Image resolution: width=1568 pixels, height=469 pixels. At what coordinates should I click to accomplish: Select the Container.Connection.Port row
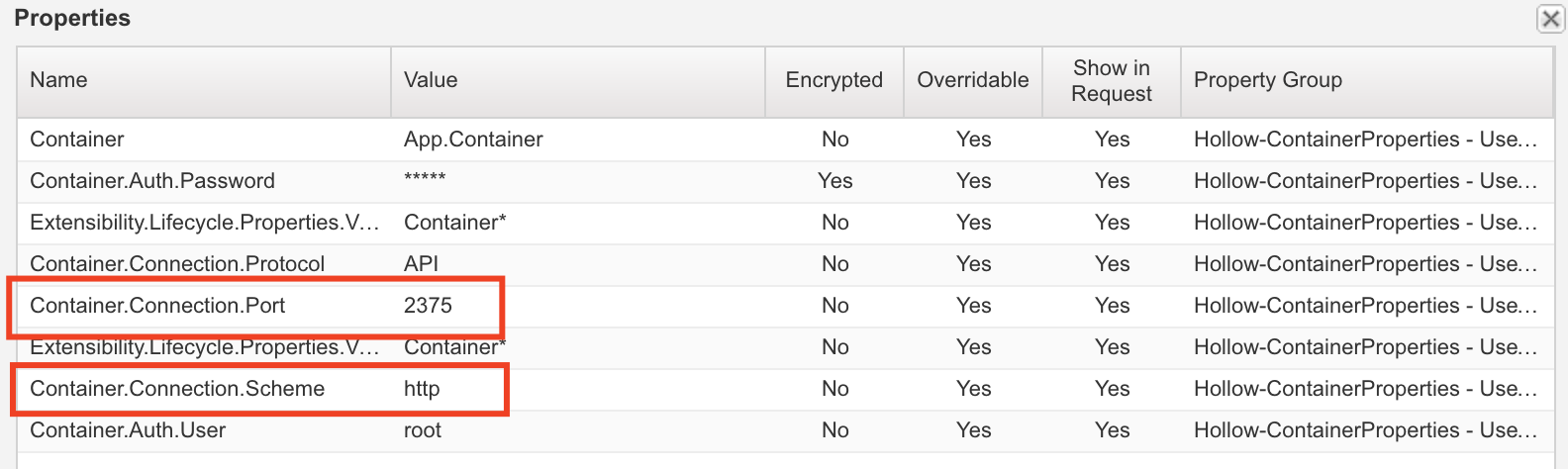pyautogui.click(x=157, y=306)
